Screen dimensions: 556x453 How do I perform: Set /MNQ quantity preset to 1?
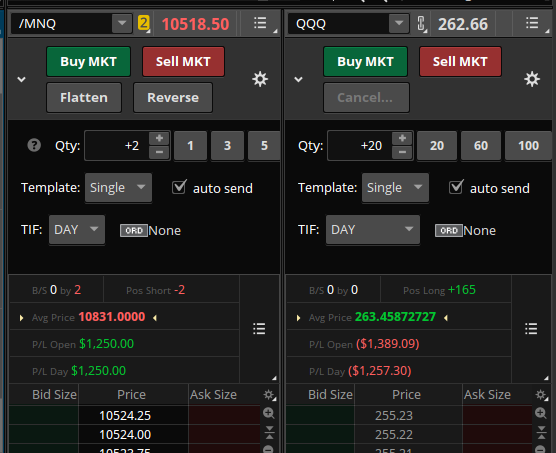pos(190,146)
